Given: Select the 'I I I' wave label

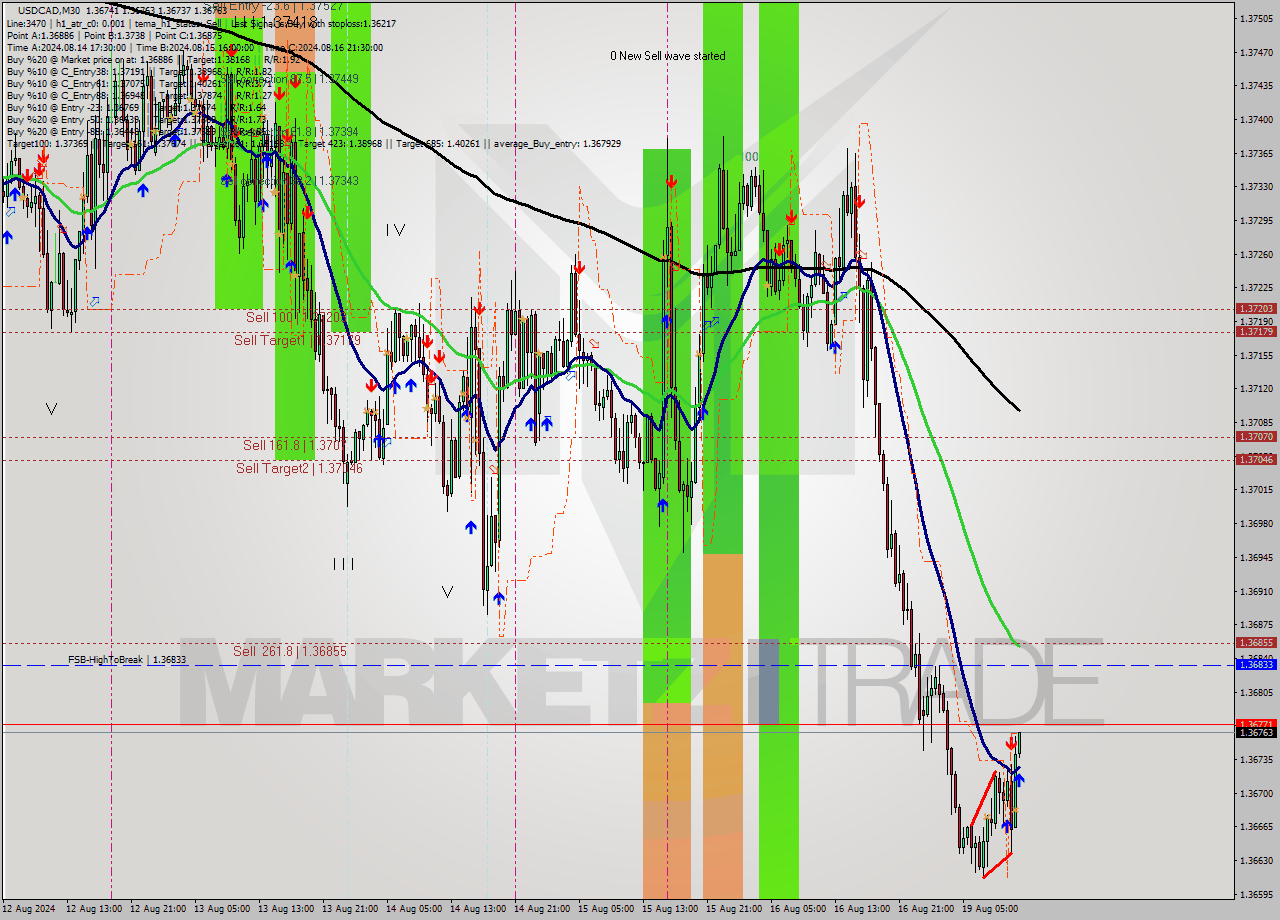Looking at the screenshot, I should (343, 564).
